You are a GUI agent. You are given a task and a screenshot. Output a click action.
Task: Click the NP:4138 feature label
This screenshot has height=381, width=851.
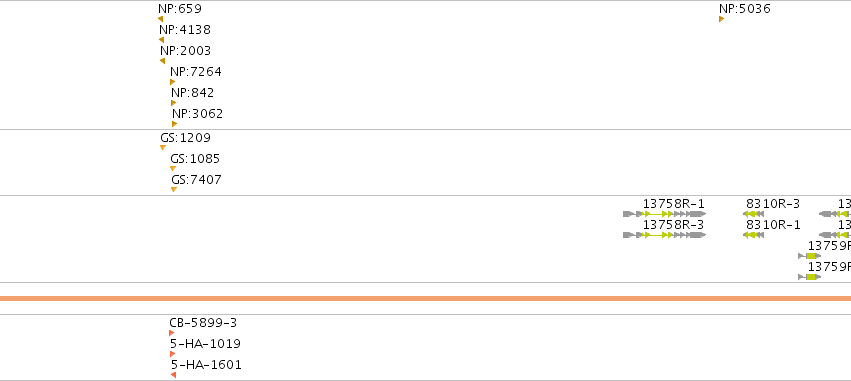pos(185,30)
